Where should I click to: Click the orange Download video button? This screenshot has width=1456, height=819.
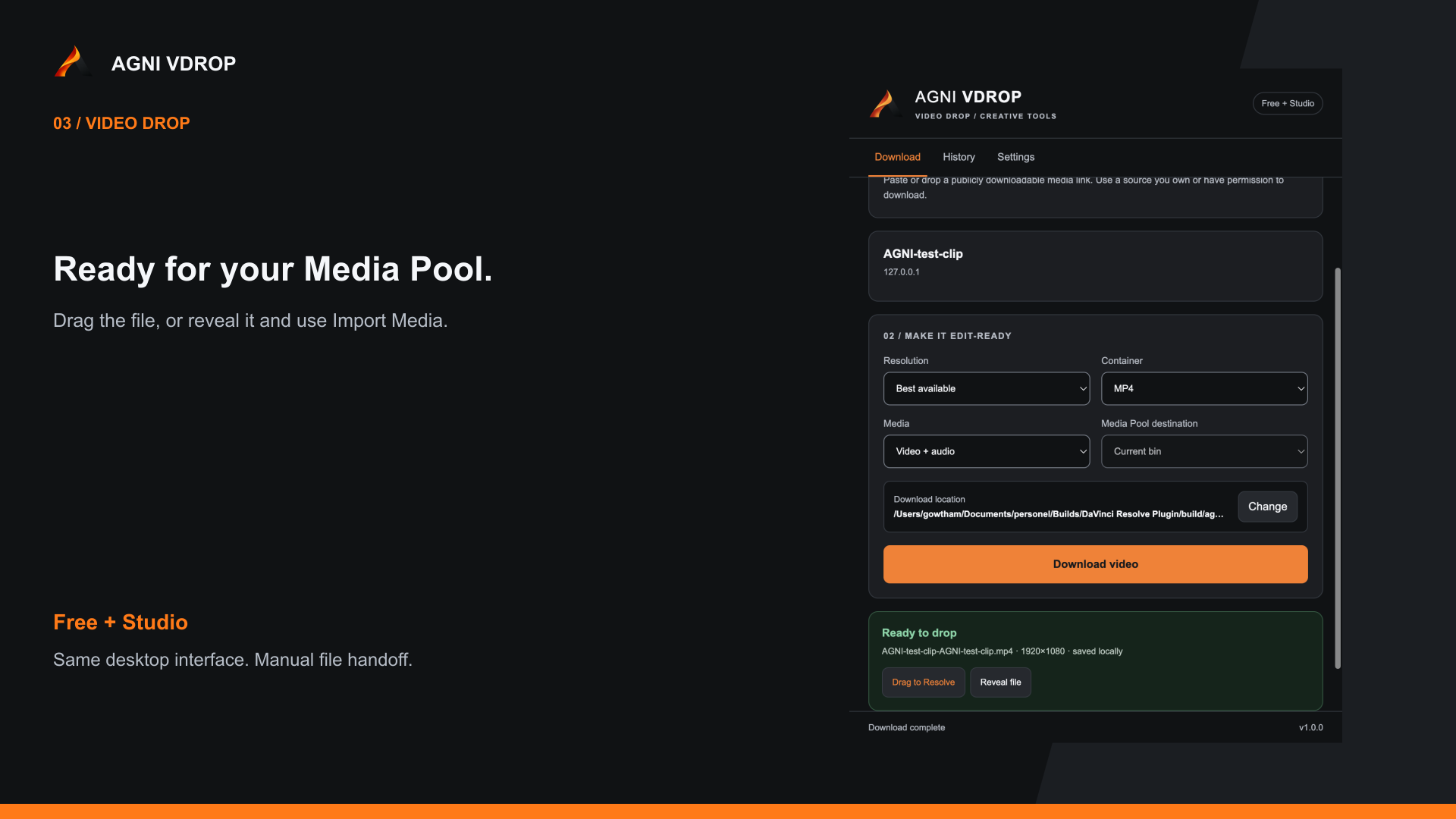coord(1095,564)
